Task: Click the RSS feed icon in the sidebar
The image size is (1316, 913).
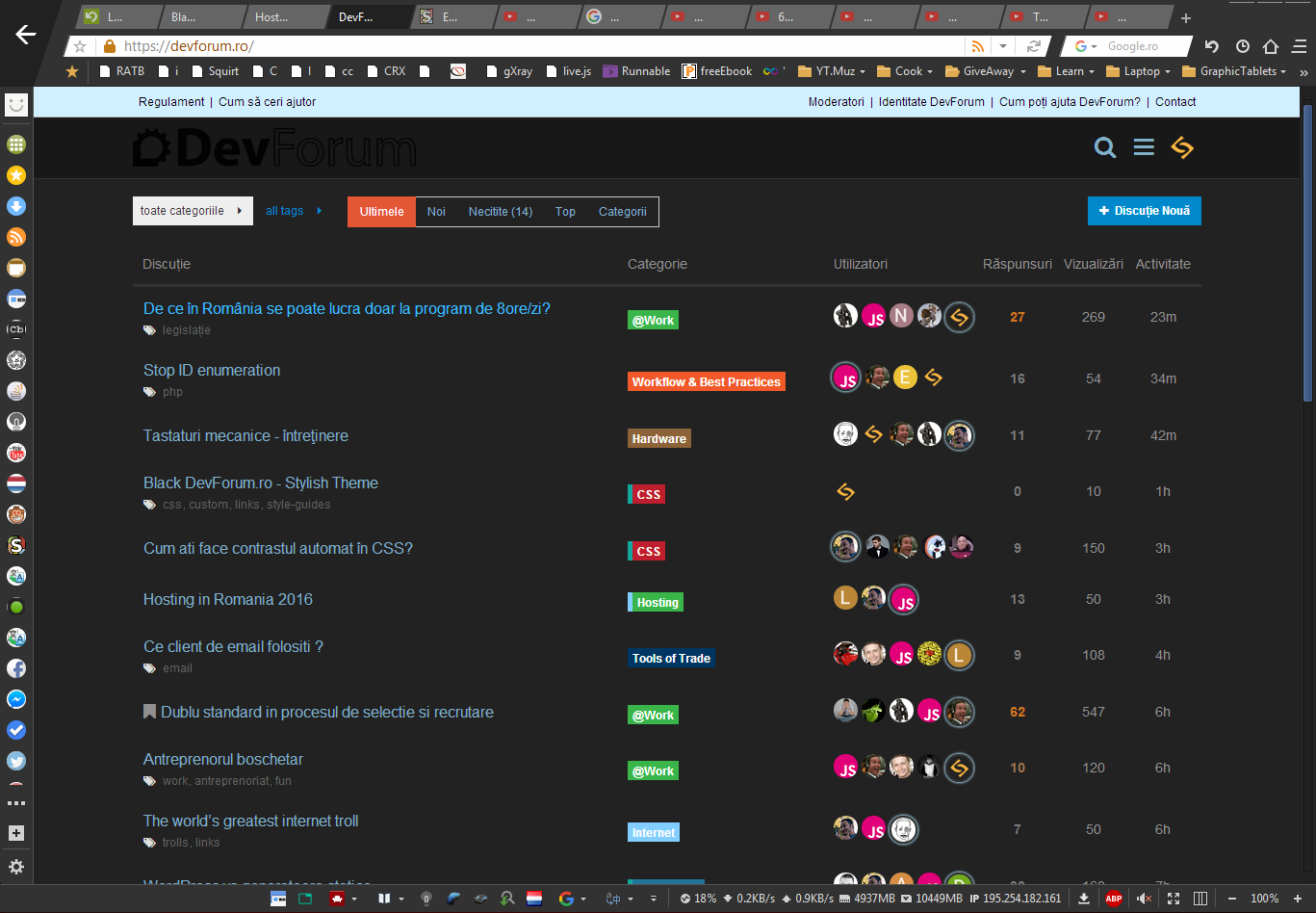Action: point(15,237)
